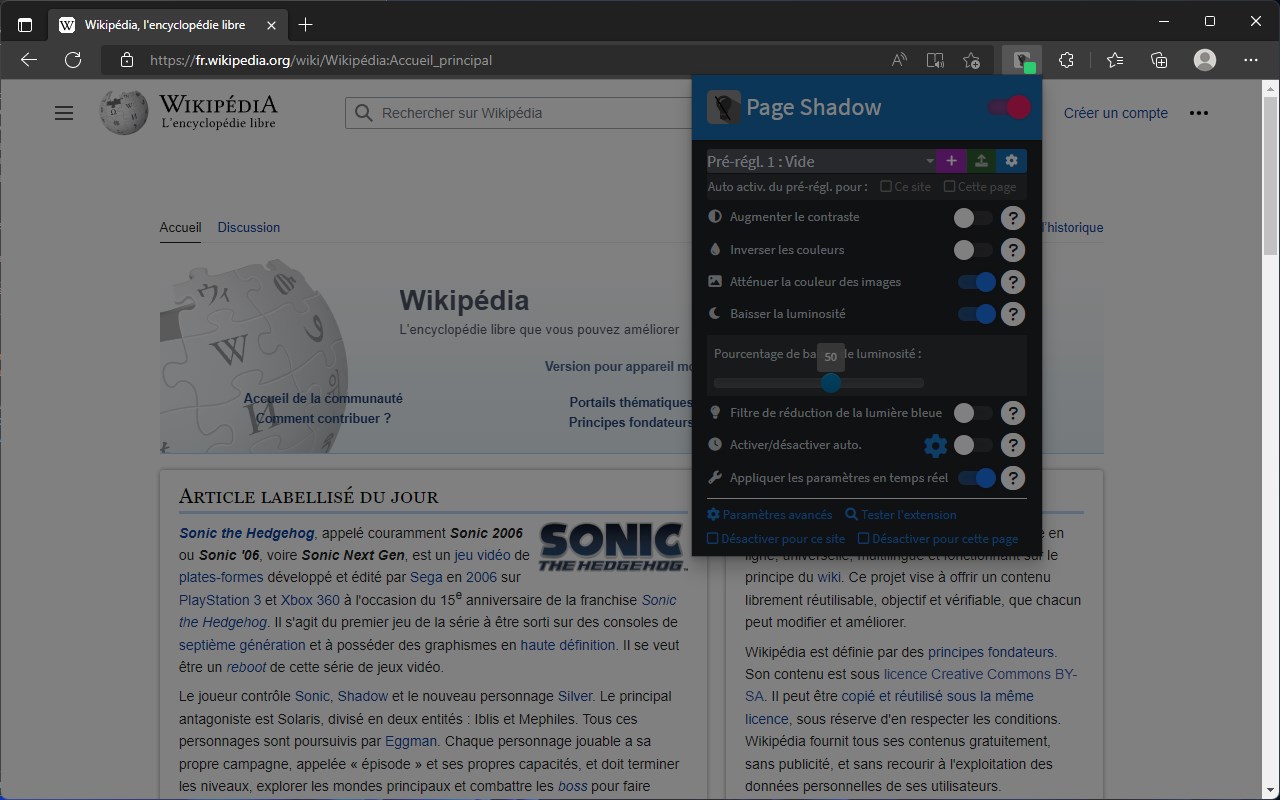Open Paramètres avancés link
Image resolution: width=1280 pixels, height=800 pixels.
[x=770, y=515]
